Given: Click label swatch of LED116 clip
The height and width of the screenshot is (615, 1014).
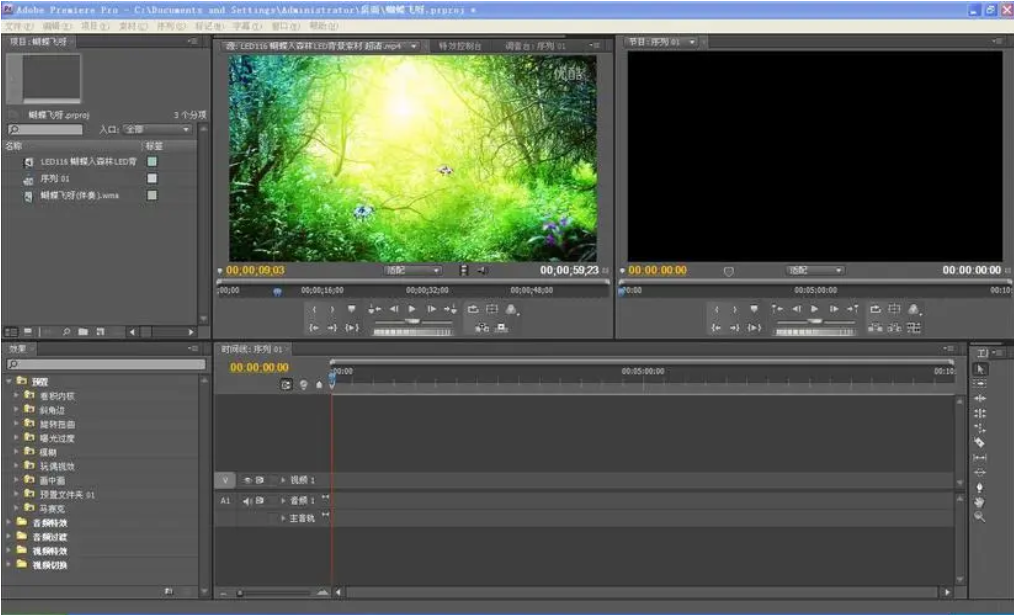Looking at the screenshot, I should (152, 162).
